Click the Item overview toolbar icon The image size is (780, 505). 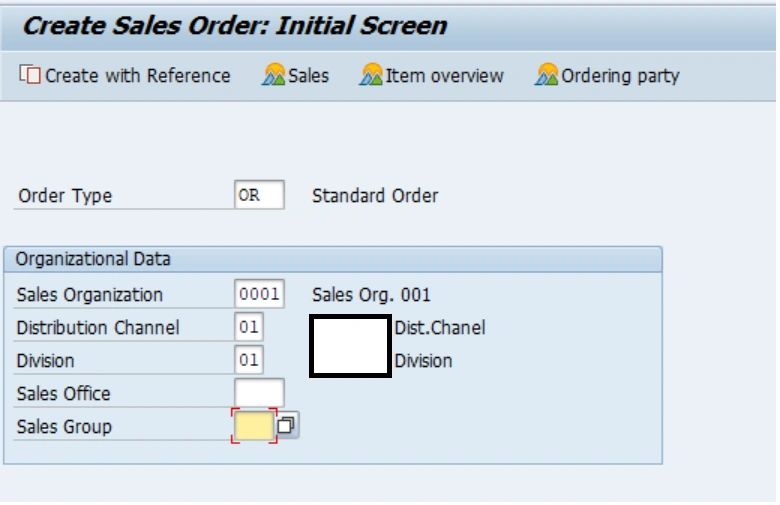point(371,74)
